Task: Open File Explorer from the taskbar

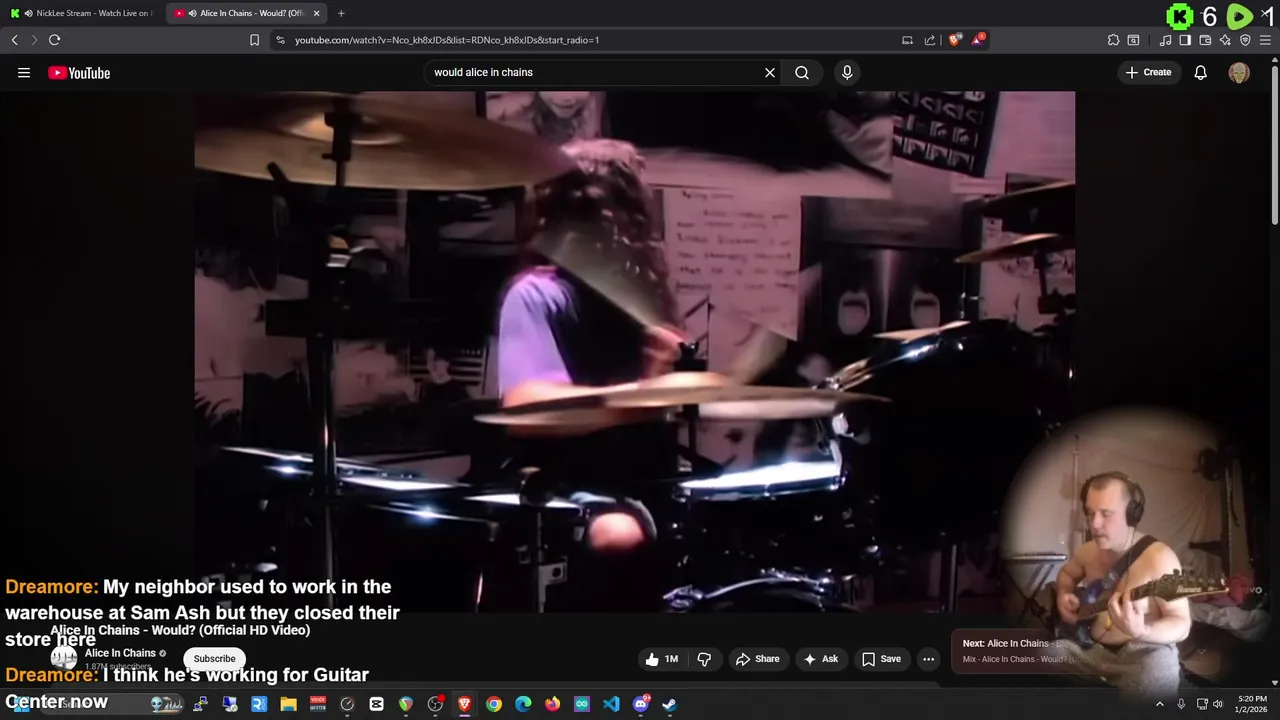Action: coord(288,704)
